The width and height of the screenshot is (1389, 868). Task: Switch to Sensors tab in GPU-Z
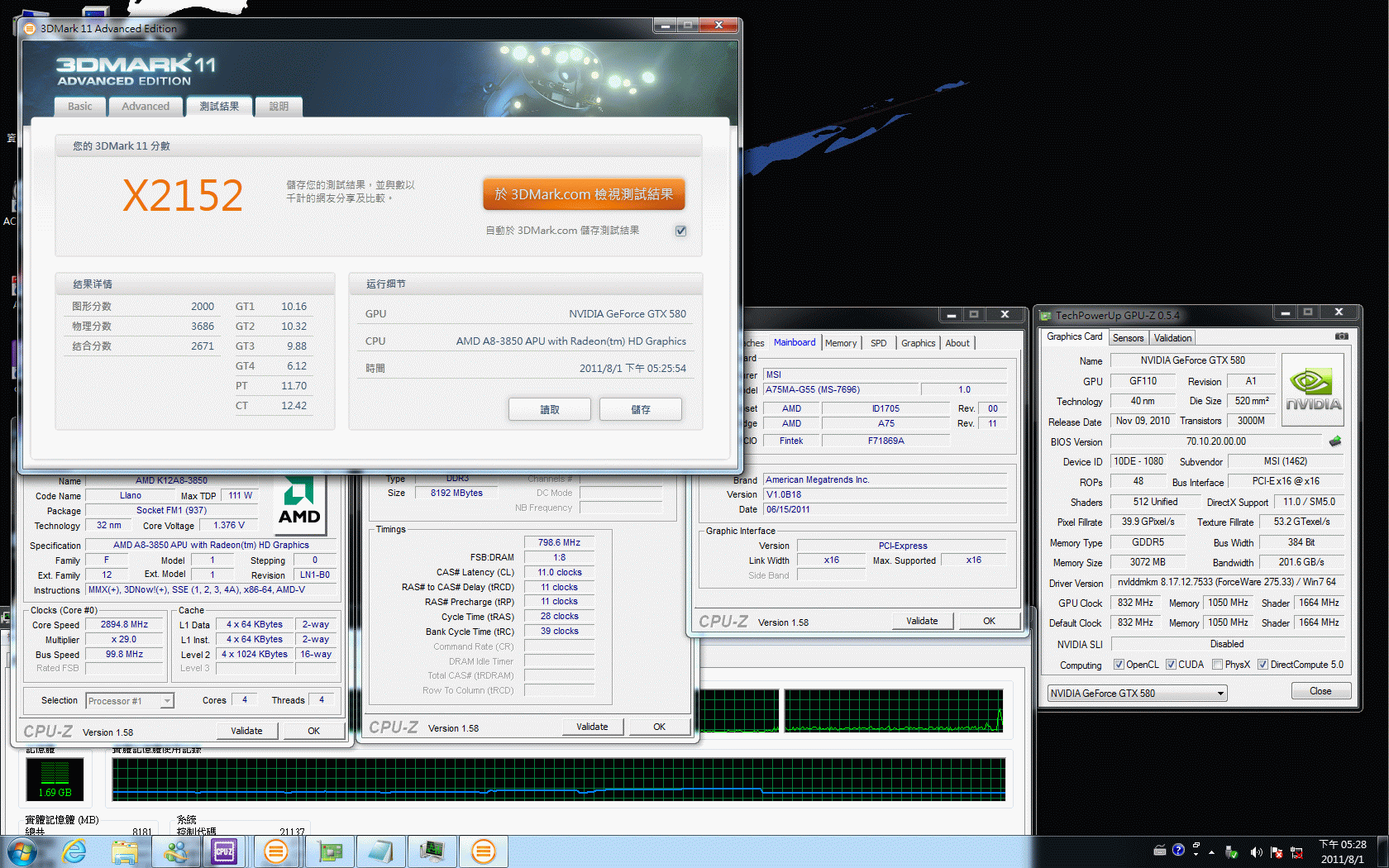point(1128,337)
